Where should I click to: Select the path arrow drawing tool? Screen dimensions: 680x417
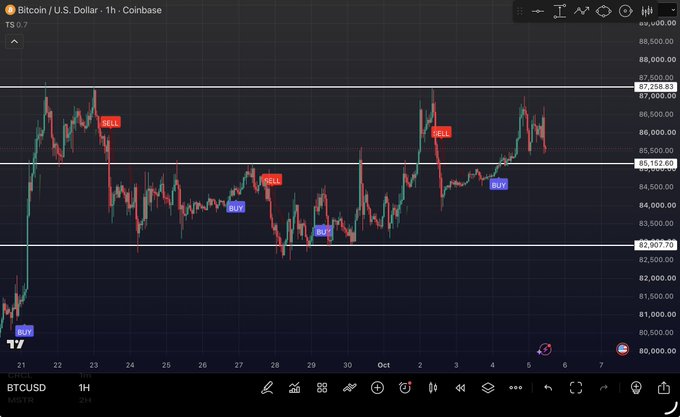click(x=582, y=11)
